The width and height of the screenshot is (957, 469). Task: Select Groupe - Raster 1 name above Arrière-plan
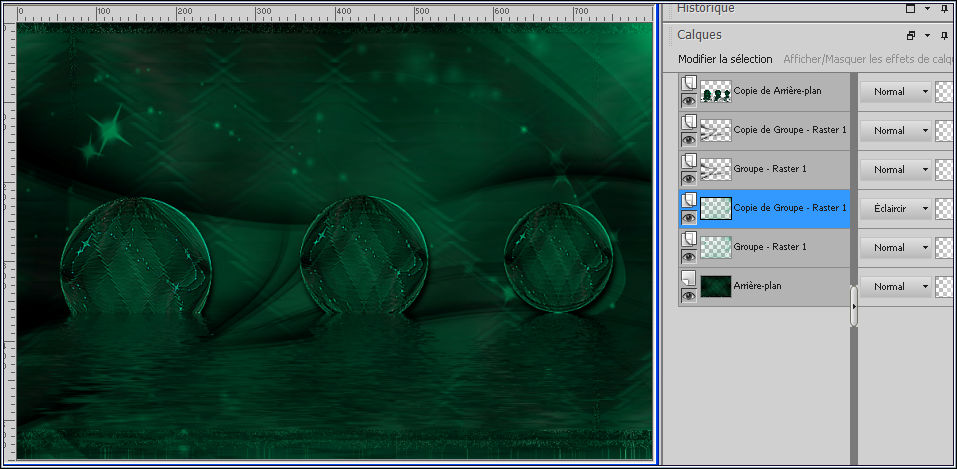coord(770,247)
